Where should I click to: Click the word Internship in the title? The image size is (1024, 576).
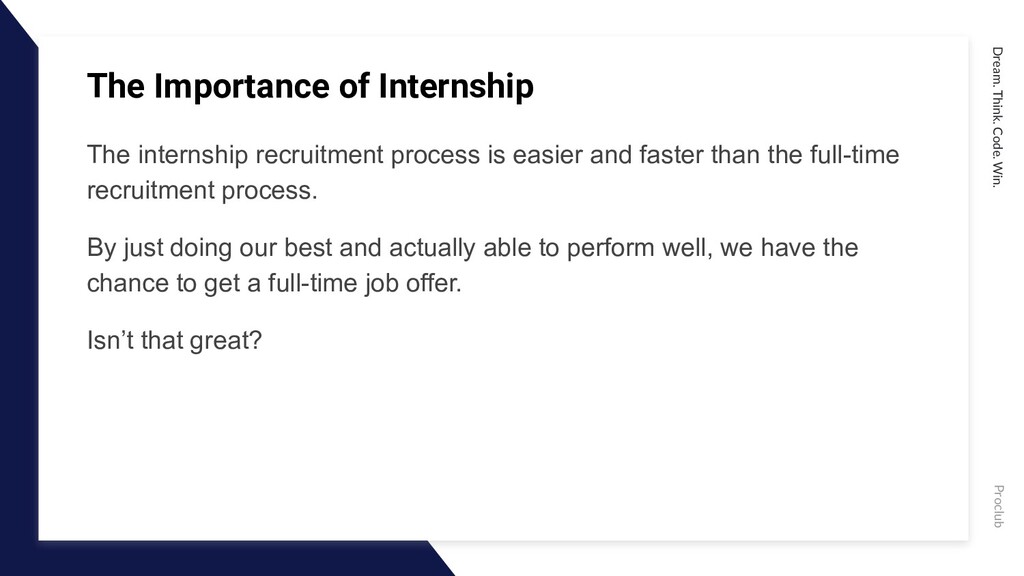(x=456, y=86)
